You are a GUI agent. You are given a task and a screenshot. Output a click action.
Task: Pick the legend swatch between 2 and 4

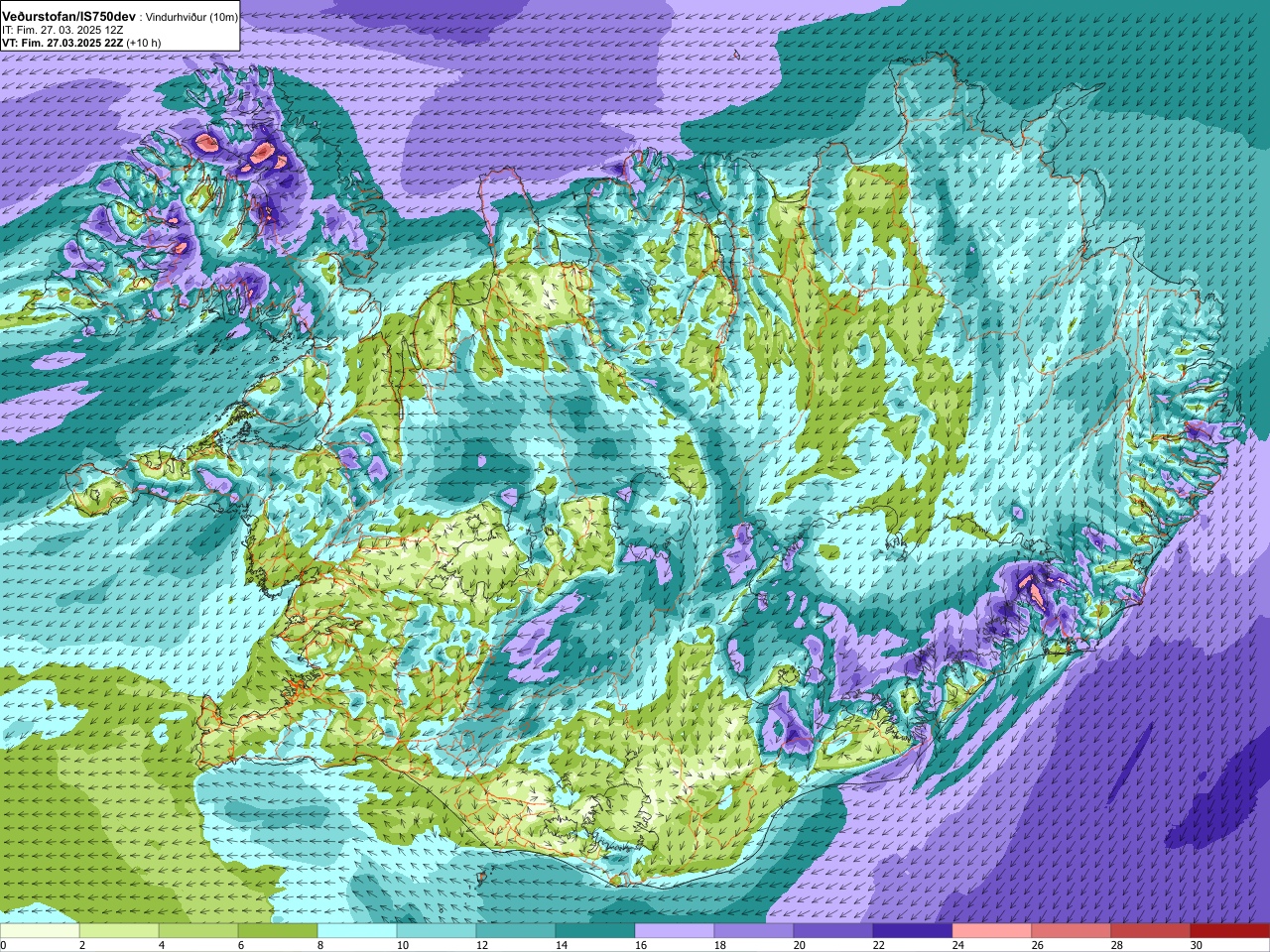pyautogui.click(x=119, y=931)
